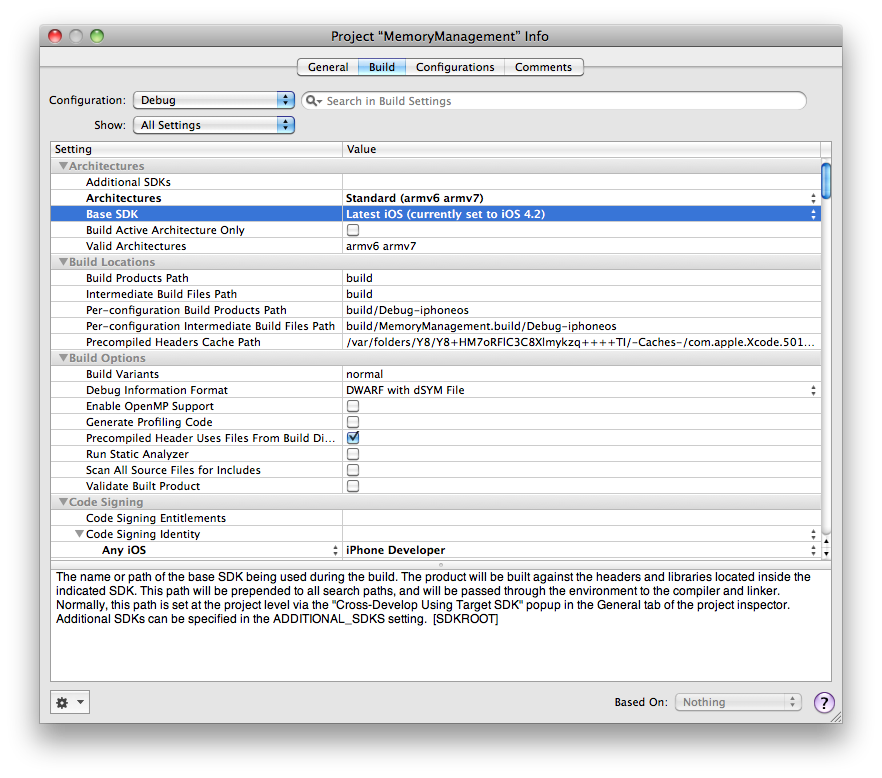882x778 pixels.
Task: Click the Value column header
Action: pos(582,149)
